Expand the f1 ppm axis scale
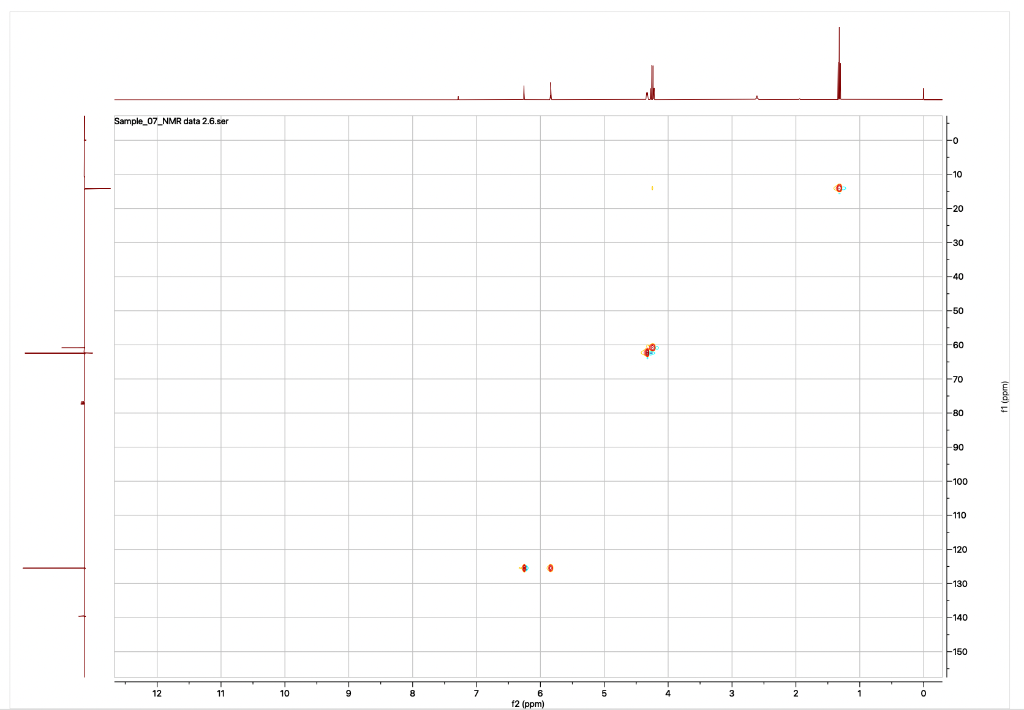The width and height of the screenshot is (1024, 710). [x=1005, y=395]
